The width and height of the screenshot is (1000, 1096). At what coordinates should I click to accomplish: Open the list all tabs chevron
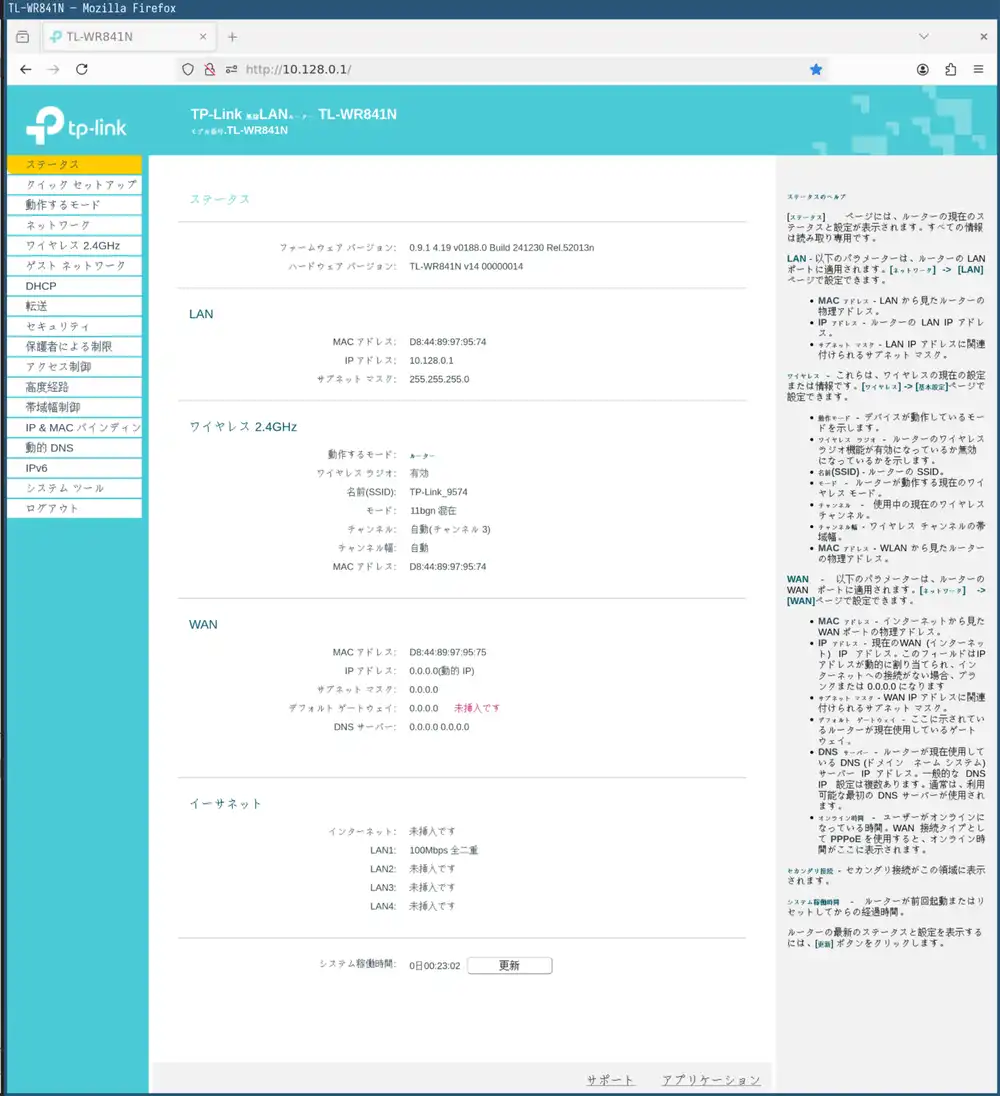tap(924, 36)
